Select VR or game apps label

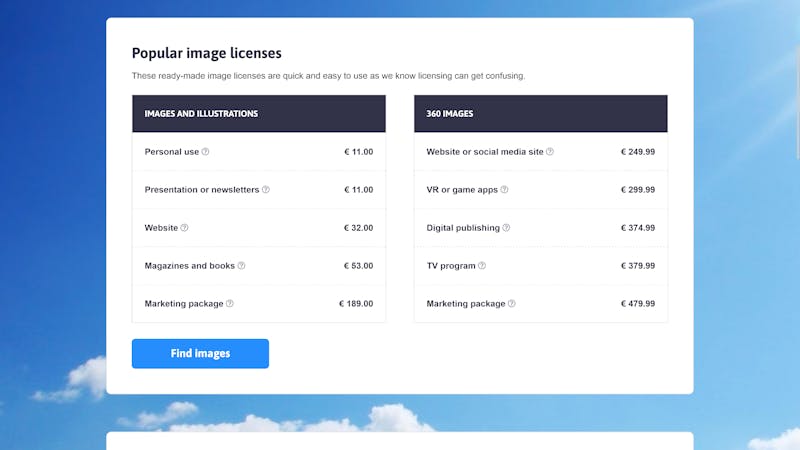(x=462, y=189)
